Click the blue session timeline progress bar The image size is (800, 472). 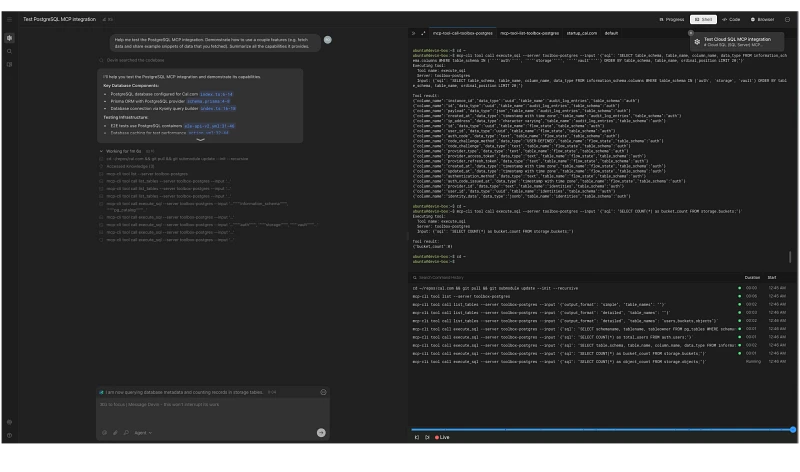click(601, 430)
